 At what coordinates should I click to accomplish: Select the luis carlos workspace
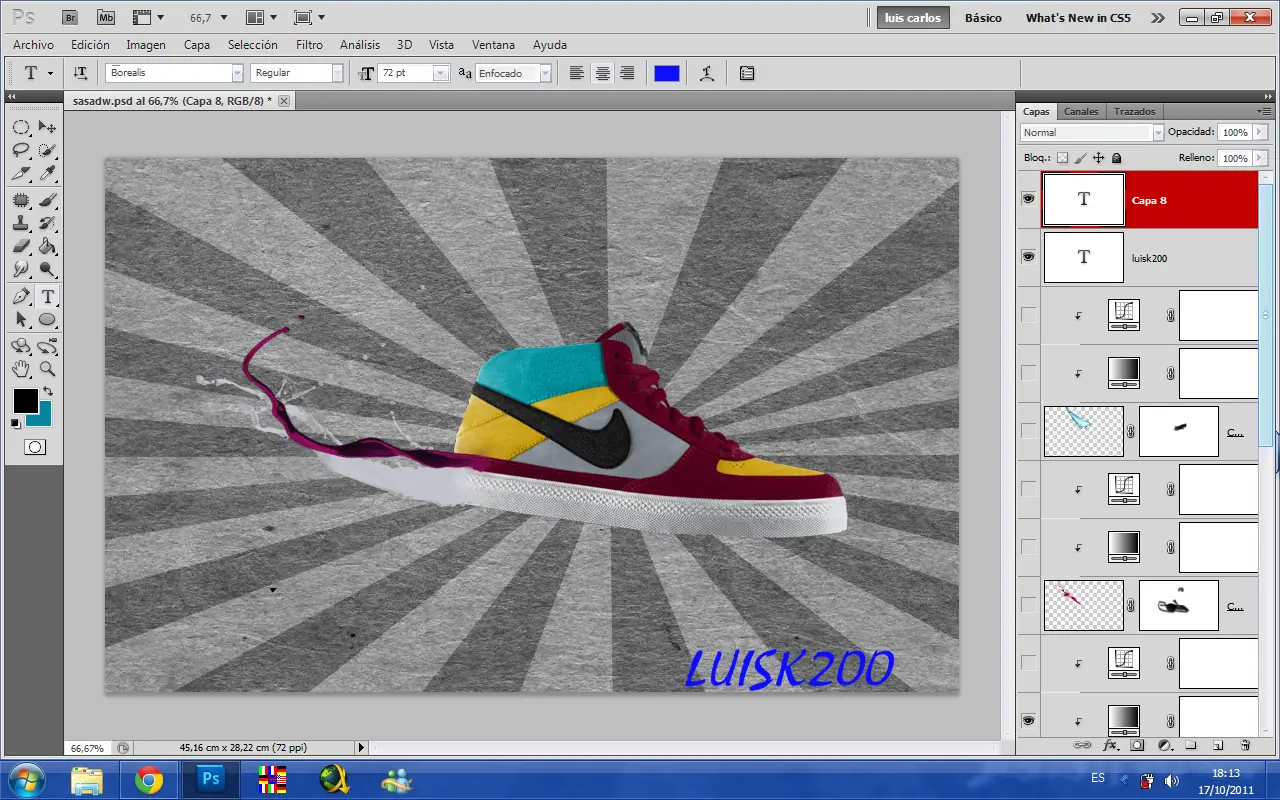click(913, 18)
